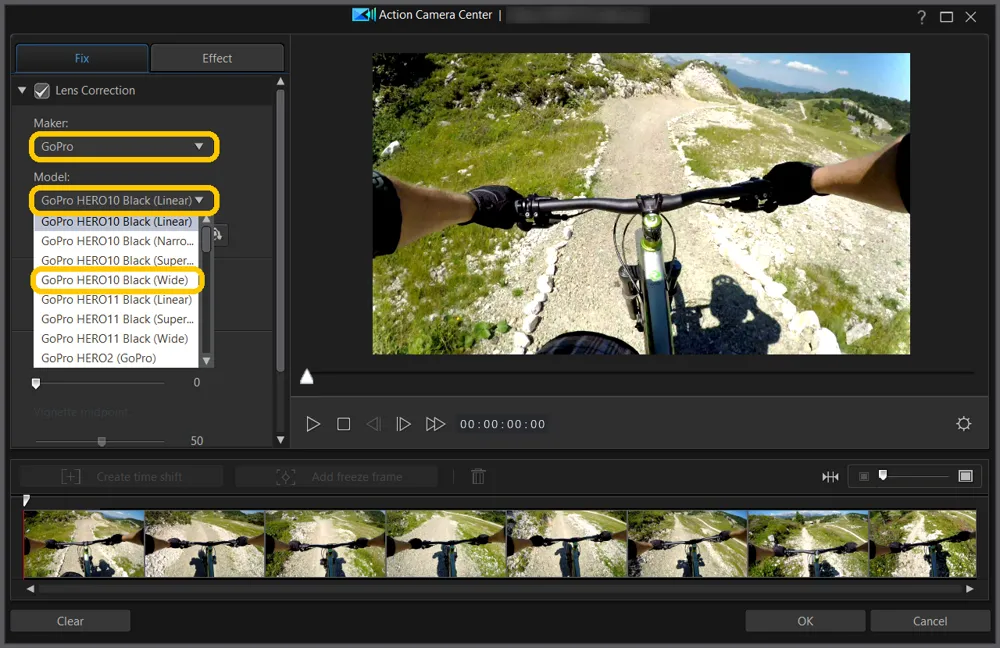
Task: Stop the video playback
Action: click(343, 424)
